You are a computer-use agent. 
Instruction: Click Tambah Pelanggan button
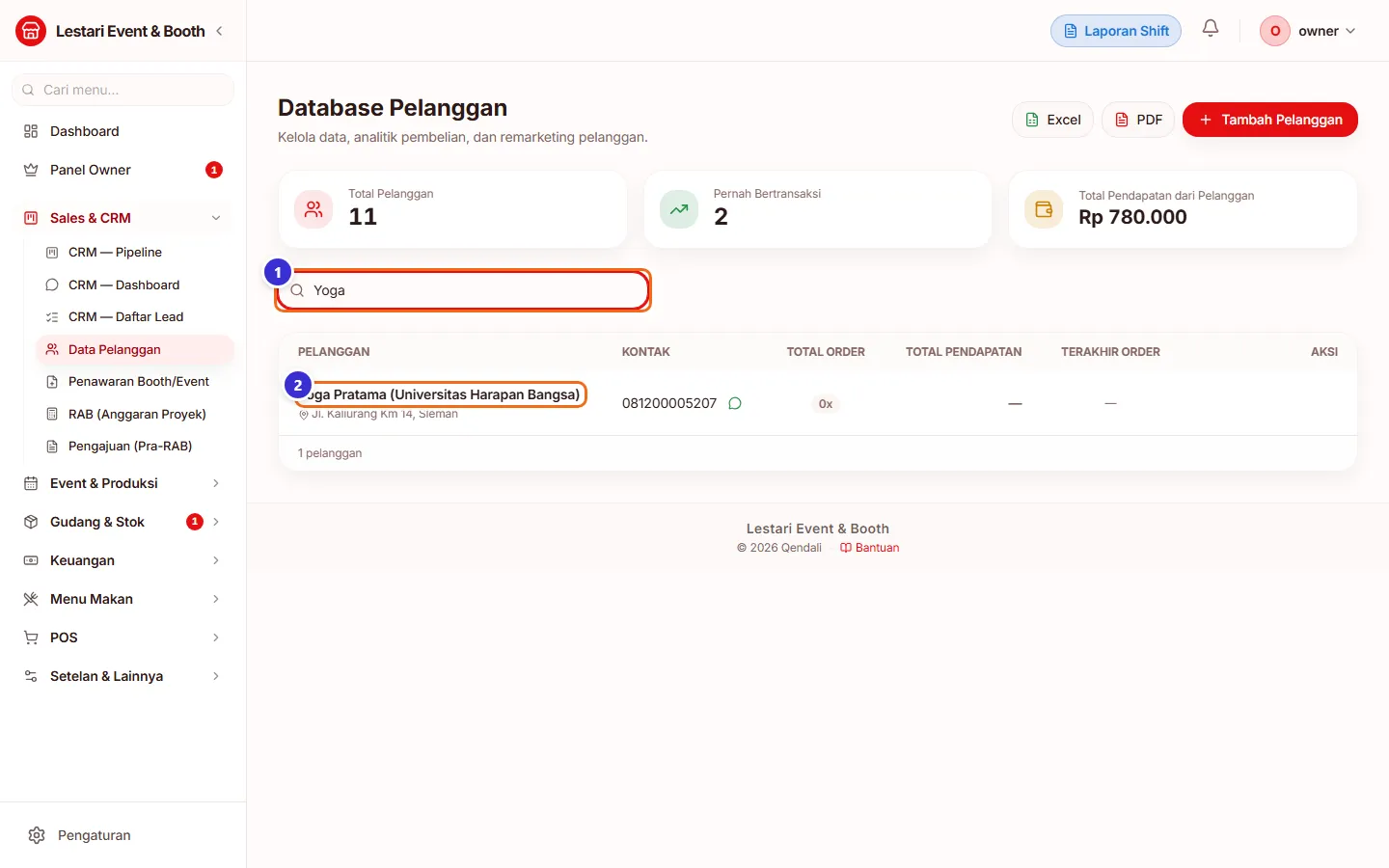(x=1270, y=120)
